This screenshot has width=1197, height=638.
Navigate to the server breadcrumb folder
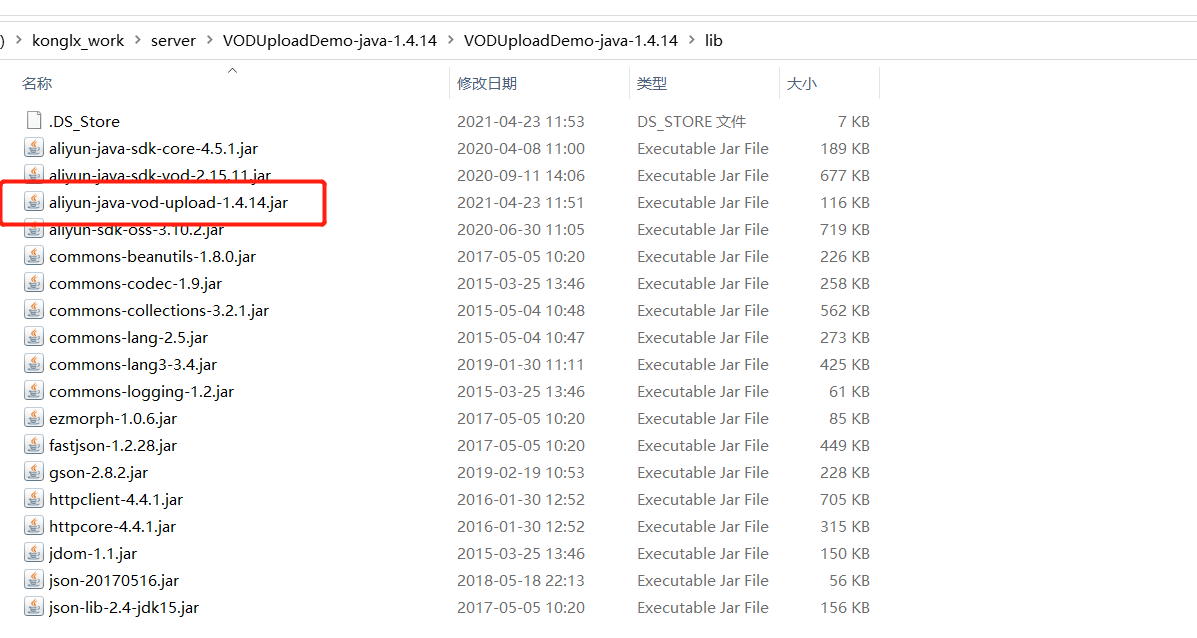pos(174,41)
